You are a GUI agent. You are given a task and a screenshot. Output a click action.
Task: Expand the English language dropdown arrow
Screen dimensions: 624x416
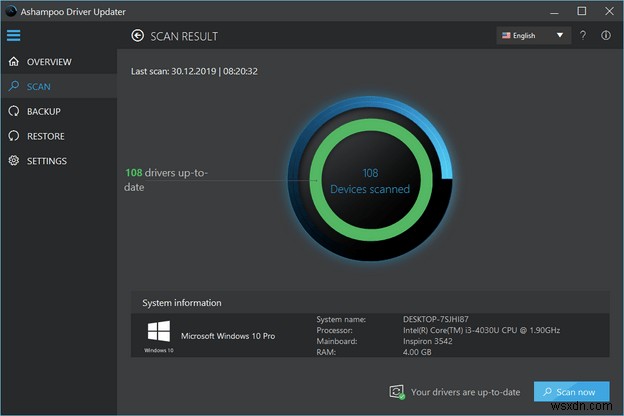pos(560,35)
